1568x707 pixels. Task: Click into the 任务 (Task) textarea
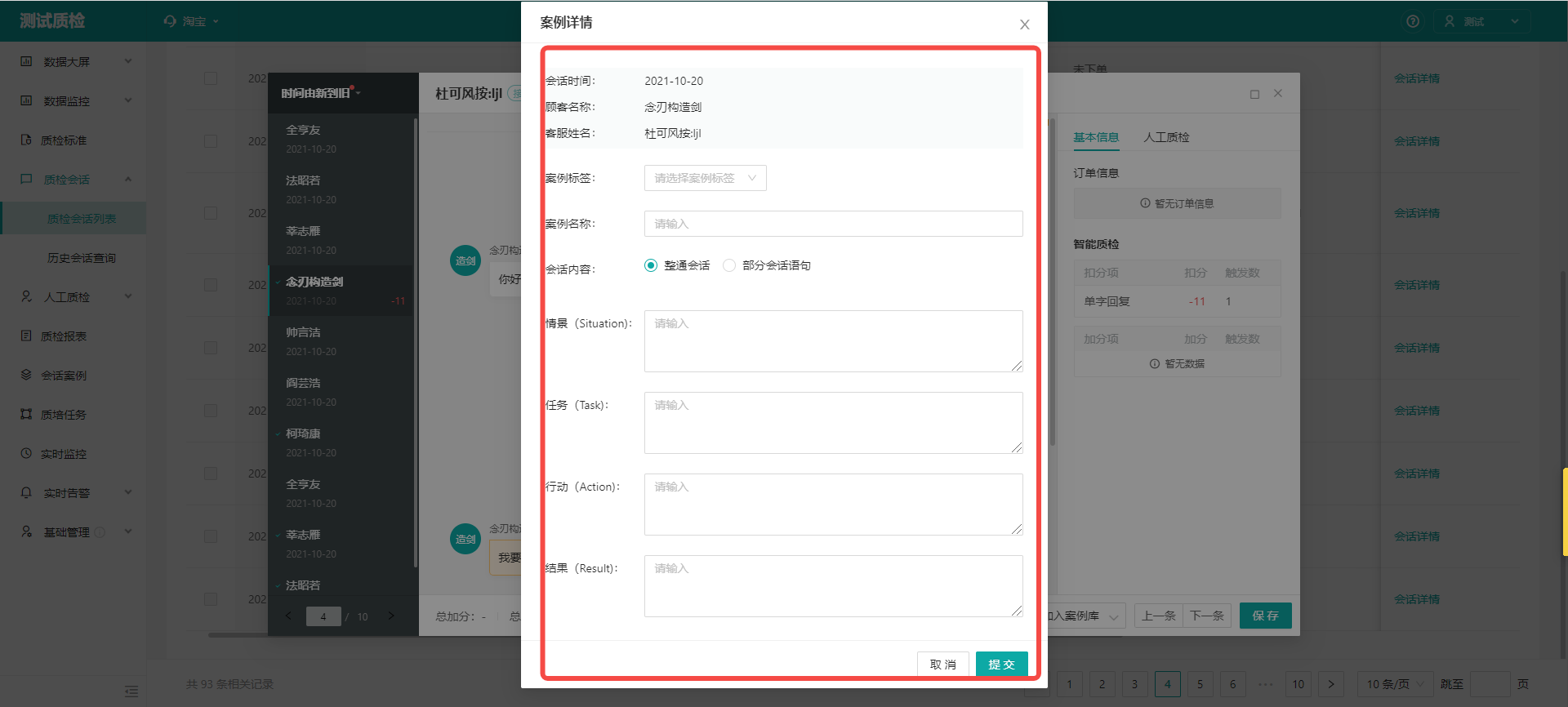pyautogui.click(x=833, y=423)
